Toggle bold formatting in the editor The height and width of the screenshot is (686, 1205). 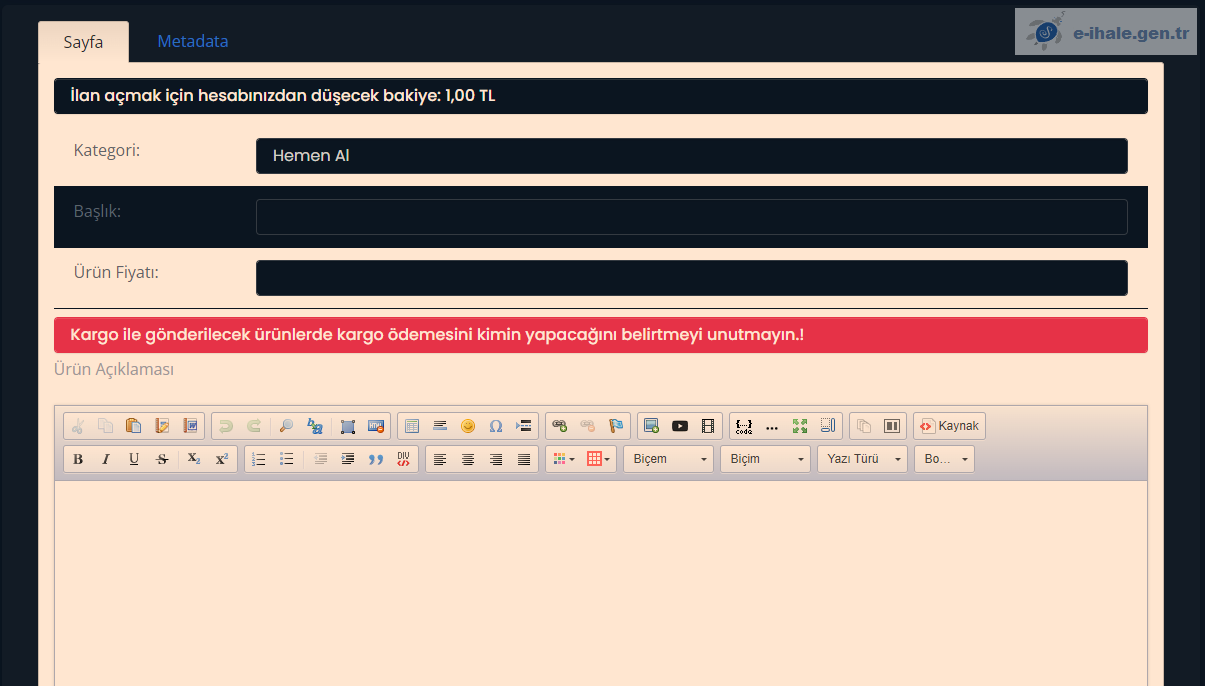click(x=78, y=459)
